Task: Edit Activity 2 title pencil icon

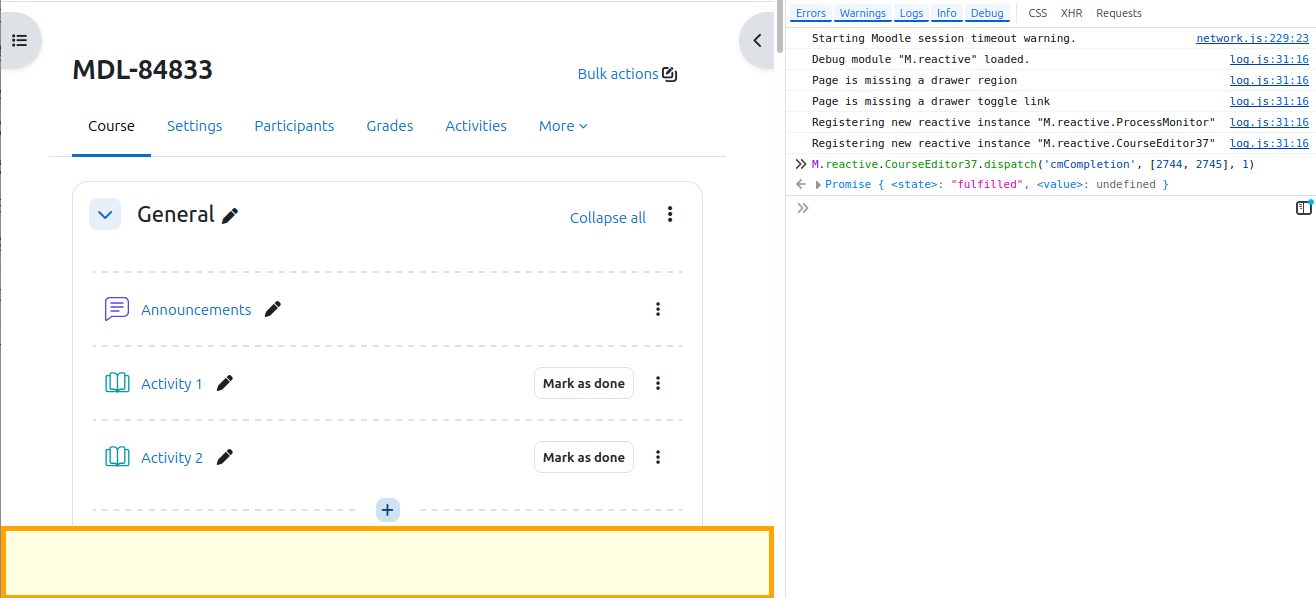Action: 225,457
